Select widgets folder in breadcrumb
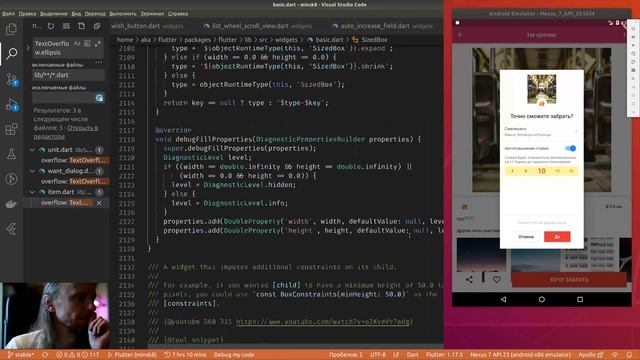Screen dimensions: 640x360 coord(286,40)
